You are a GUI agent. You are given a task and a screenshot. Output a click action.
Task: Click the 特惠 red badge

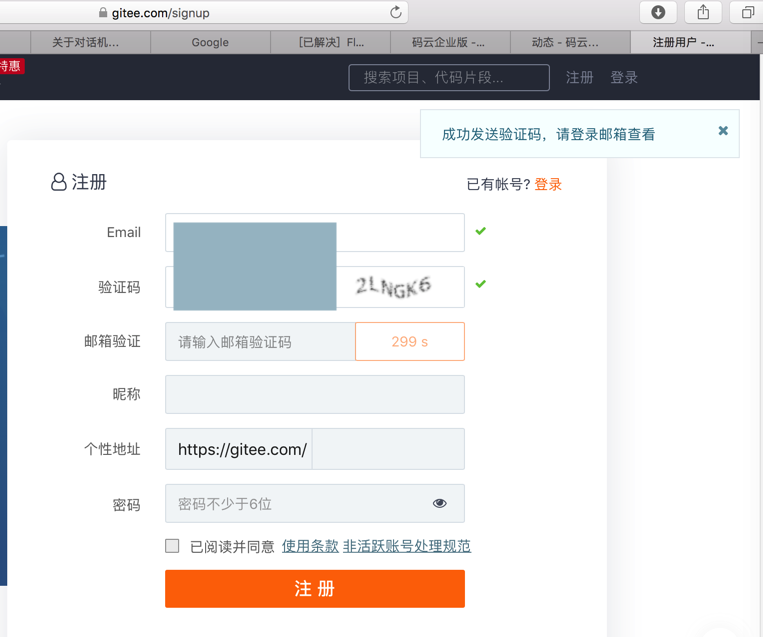[x=11, y=66]
